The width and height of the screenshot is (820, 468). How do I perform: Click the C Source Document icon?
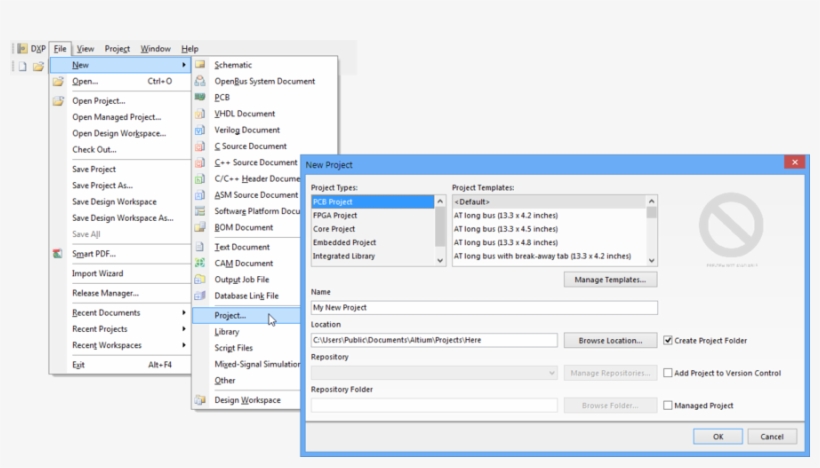click(200, 146)
